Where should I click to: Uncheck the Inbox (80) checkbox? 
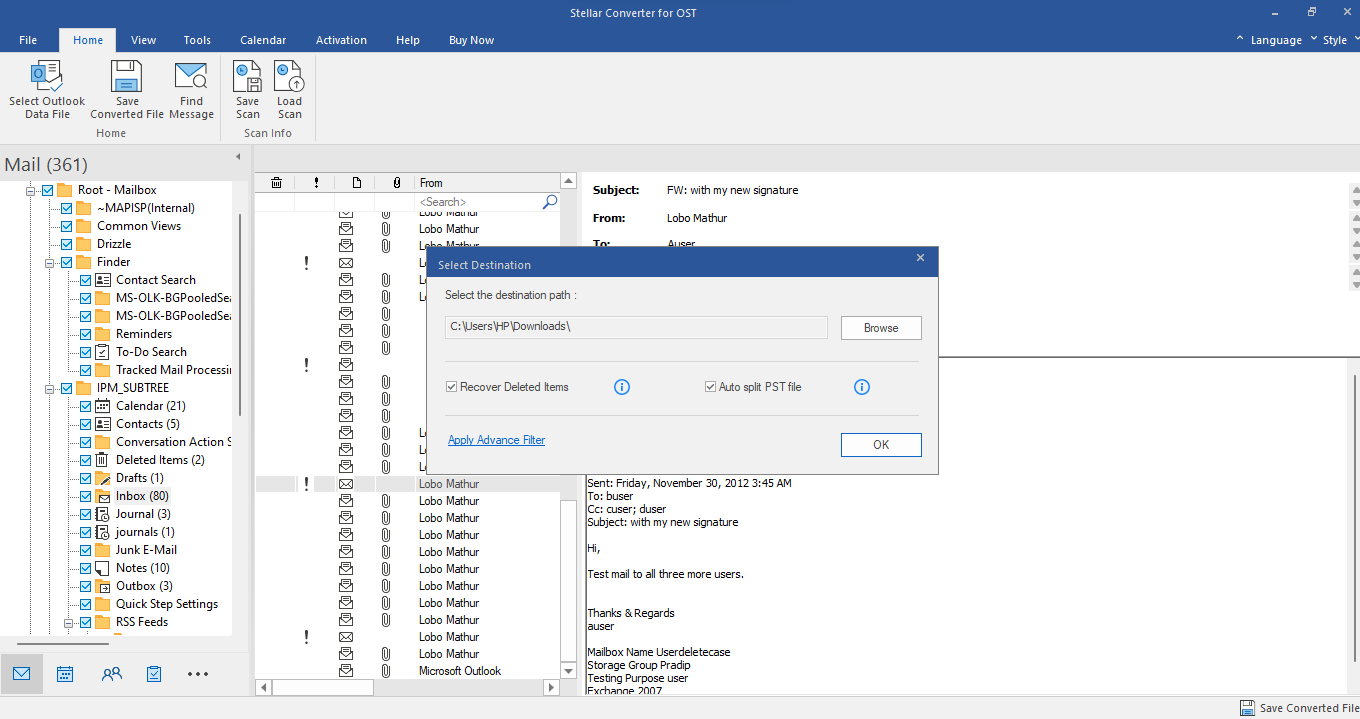click(x=86, y=496)
